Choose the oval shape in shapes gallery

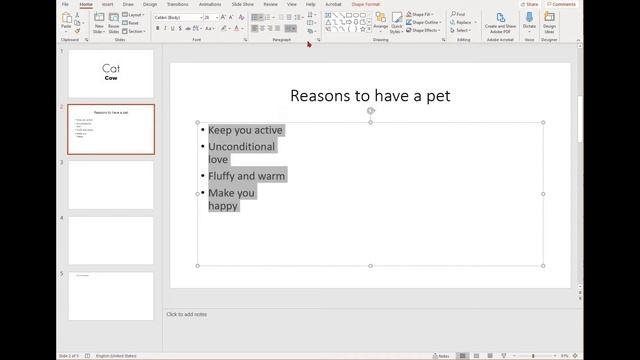coord(356,15)
